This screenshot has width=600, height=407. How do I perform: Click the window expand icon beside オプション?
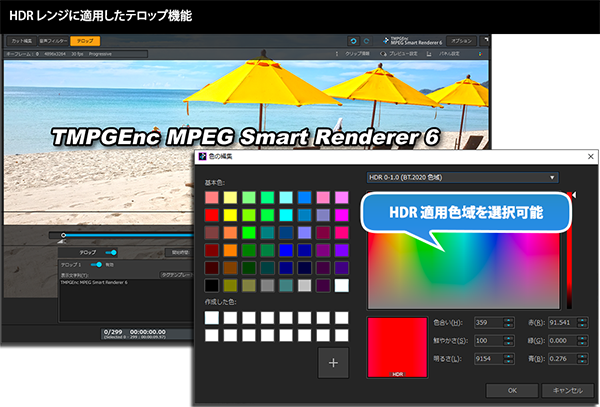click(x=485, y=40)
